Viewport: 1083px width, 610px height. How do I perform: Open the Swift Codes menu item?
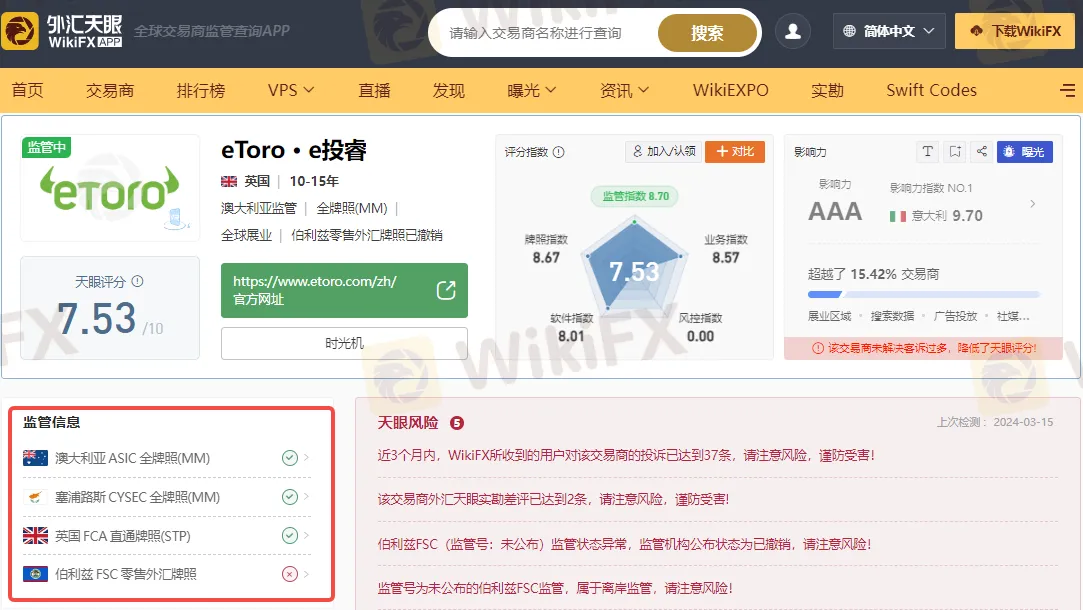(931, 90)
